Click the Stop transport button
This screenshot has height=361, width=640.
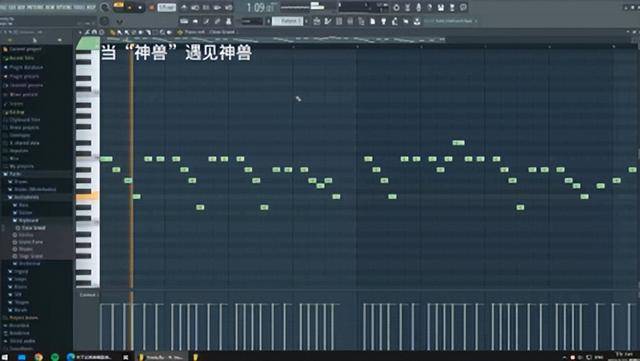click(x=140, y=7)
